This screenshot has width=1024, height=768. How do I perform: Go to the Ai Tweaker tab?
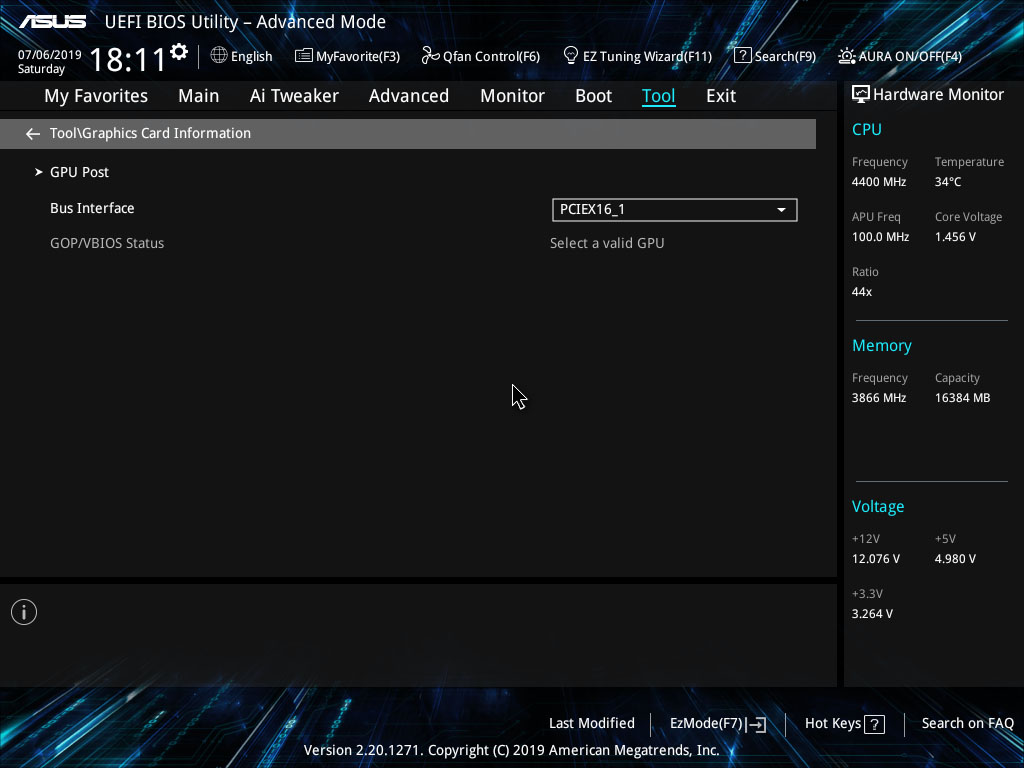tap(294, 96)
